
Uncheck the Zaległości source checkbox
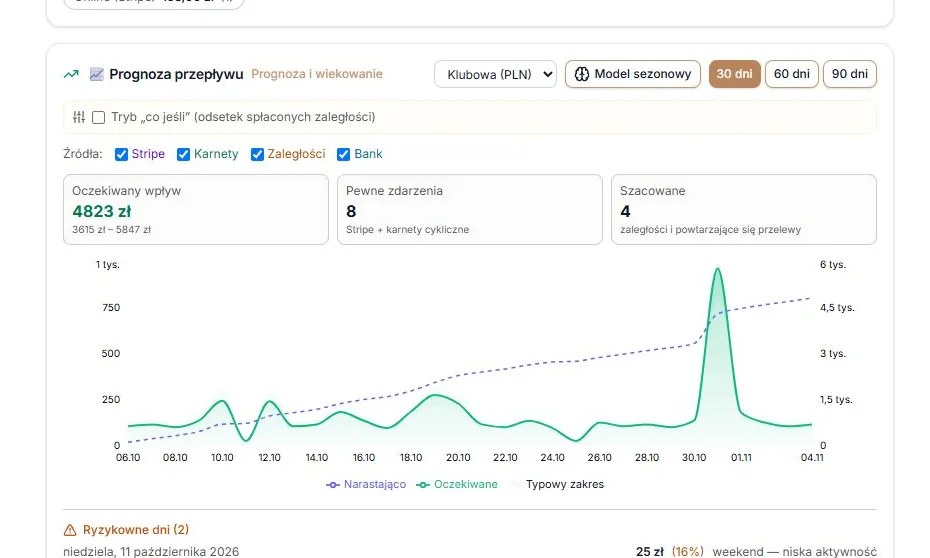[257, 154]
